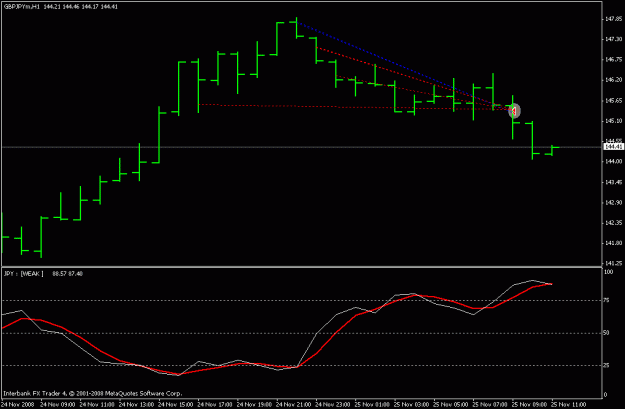Click the current price label 144.41

coord(614,147)
